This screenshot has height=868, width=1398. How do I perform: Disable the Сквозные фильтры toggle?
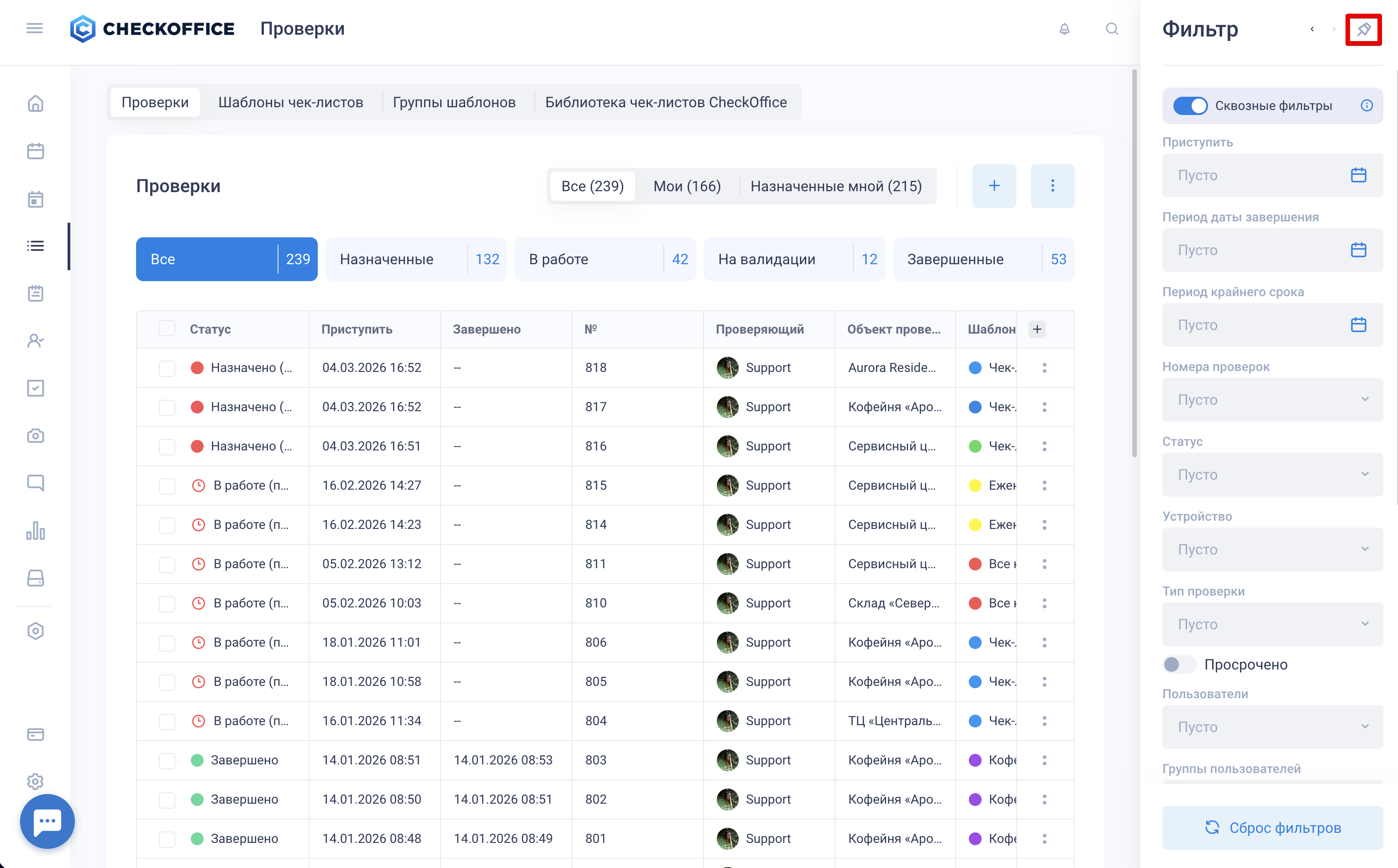coord(1189,105)
